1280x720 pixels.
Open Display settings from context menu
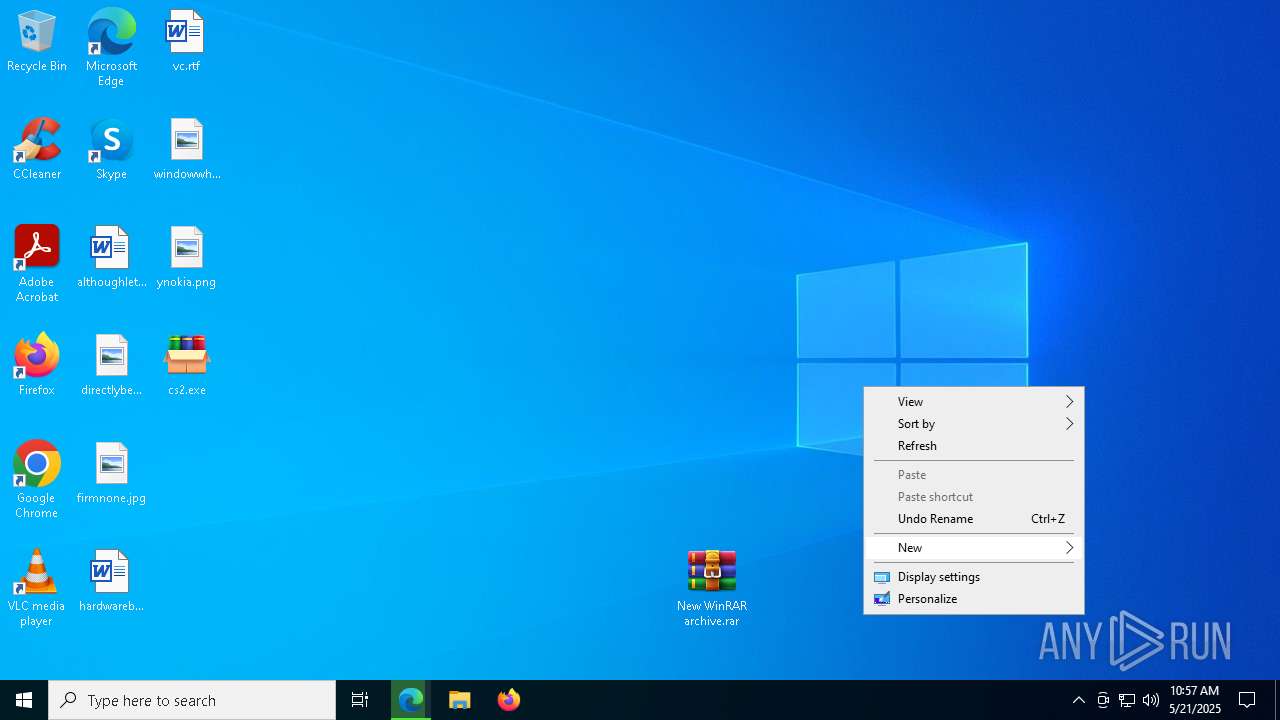point(974,577)
